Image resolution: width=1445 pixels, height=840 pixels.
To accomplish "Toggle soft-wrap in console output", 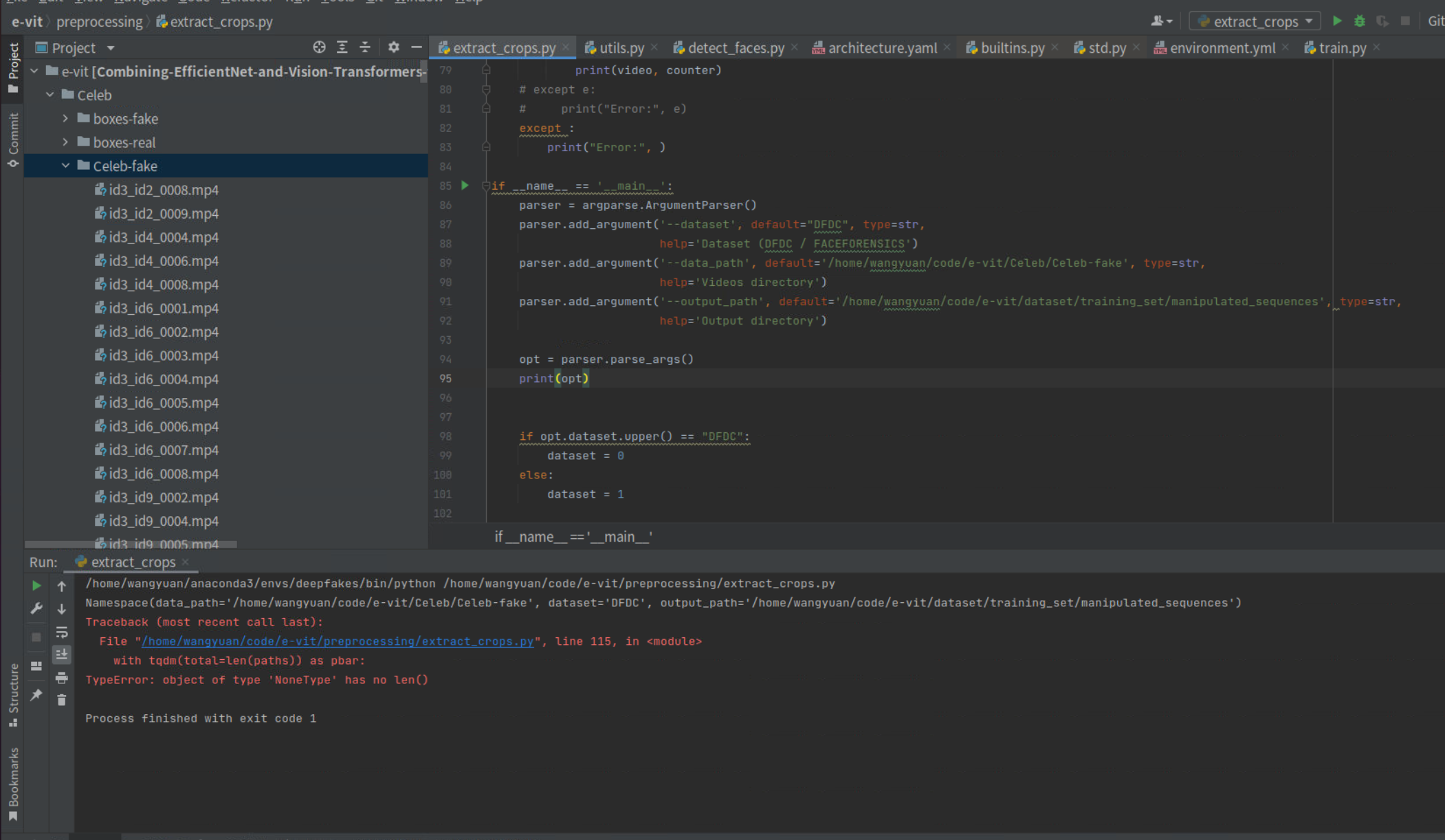I will [62, 632].
